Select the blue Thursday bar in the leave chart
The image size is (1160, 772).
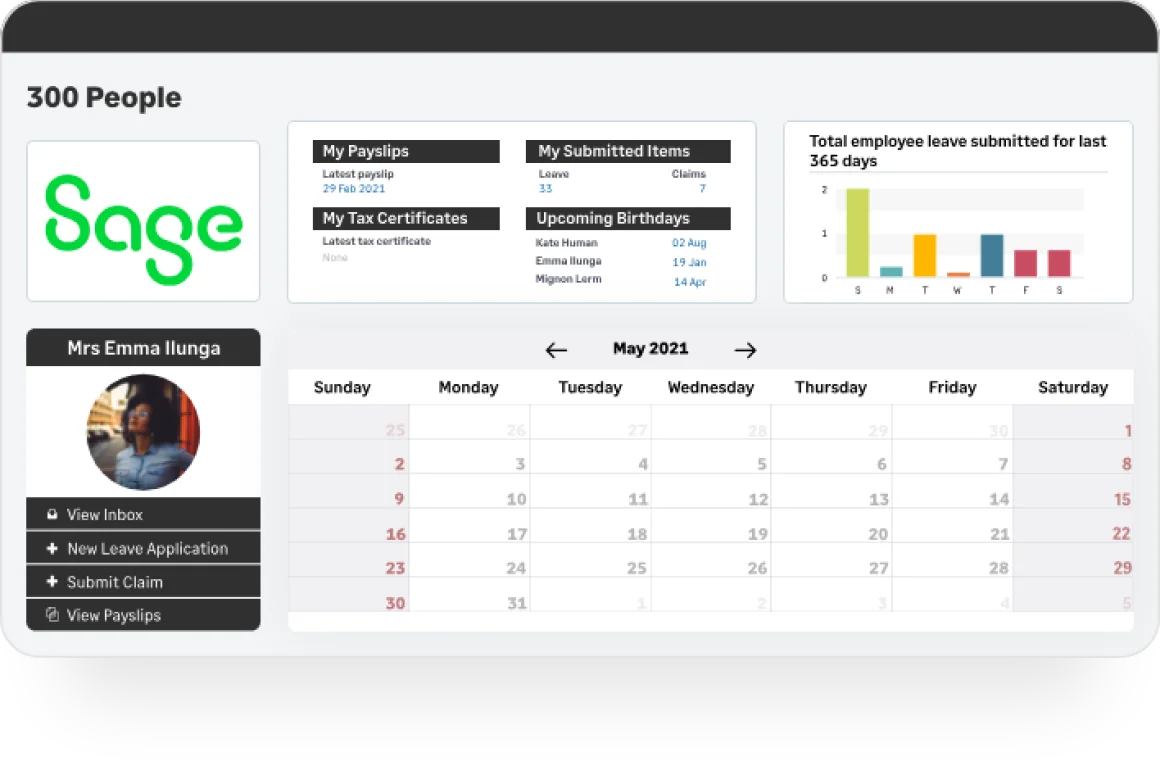(x=991, y=255)
